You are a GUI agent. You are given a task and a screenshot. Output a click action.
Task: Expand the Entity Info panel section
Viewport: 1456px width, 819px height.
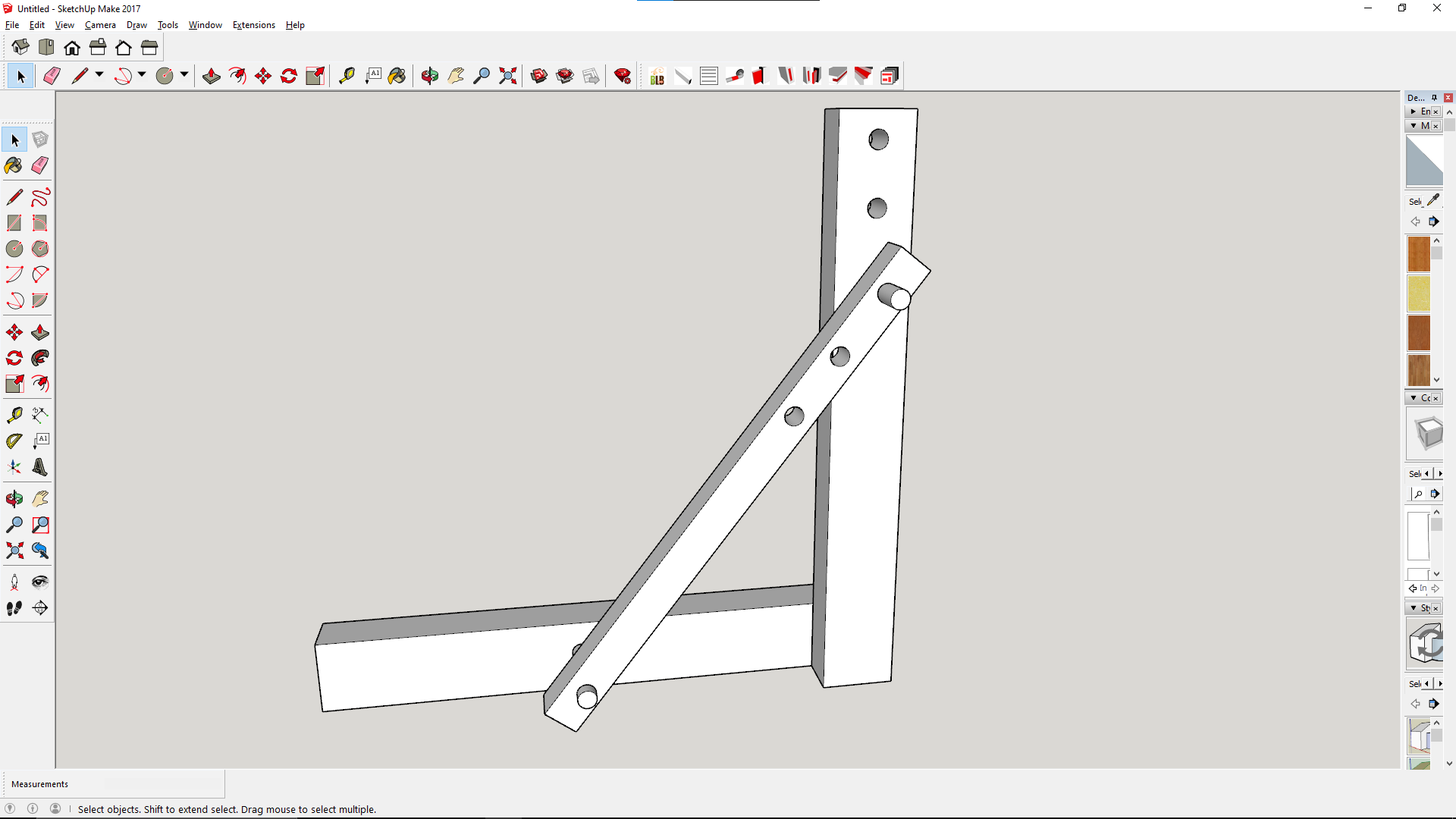click(x=1414, y=111)
